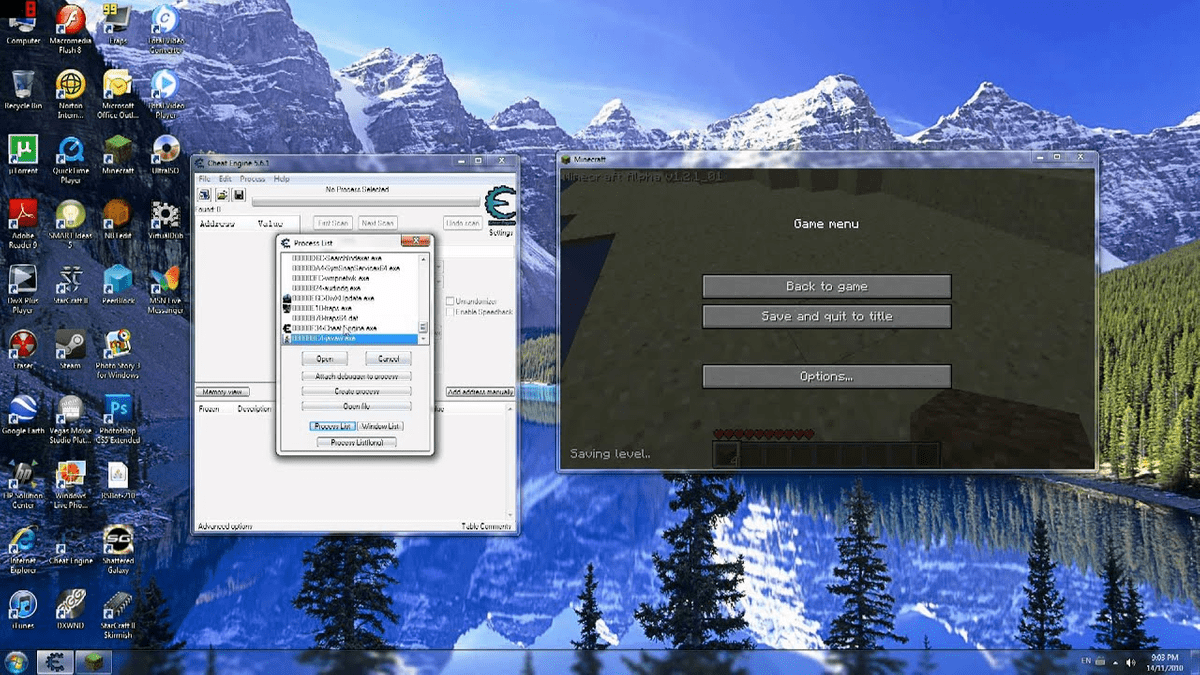Click Advanced options in Cheat Engine

[x=225, y=526]
